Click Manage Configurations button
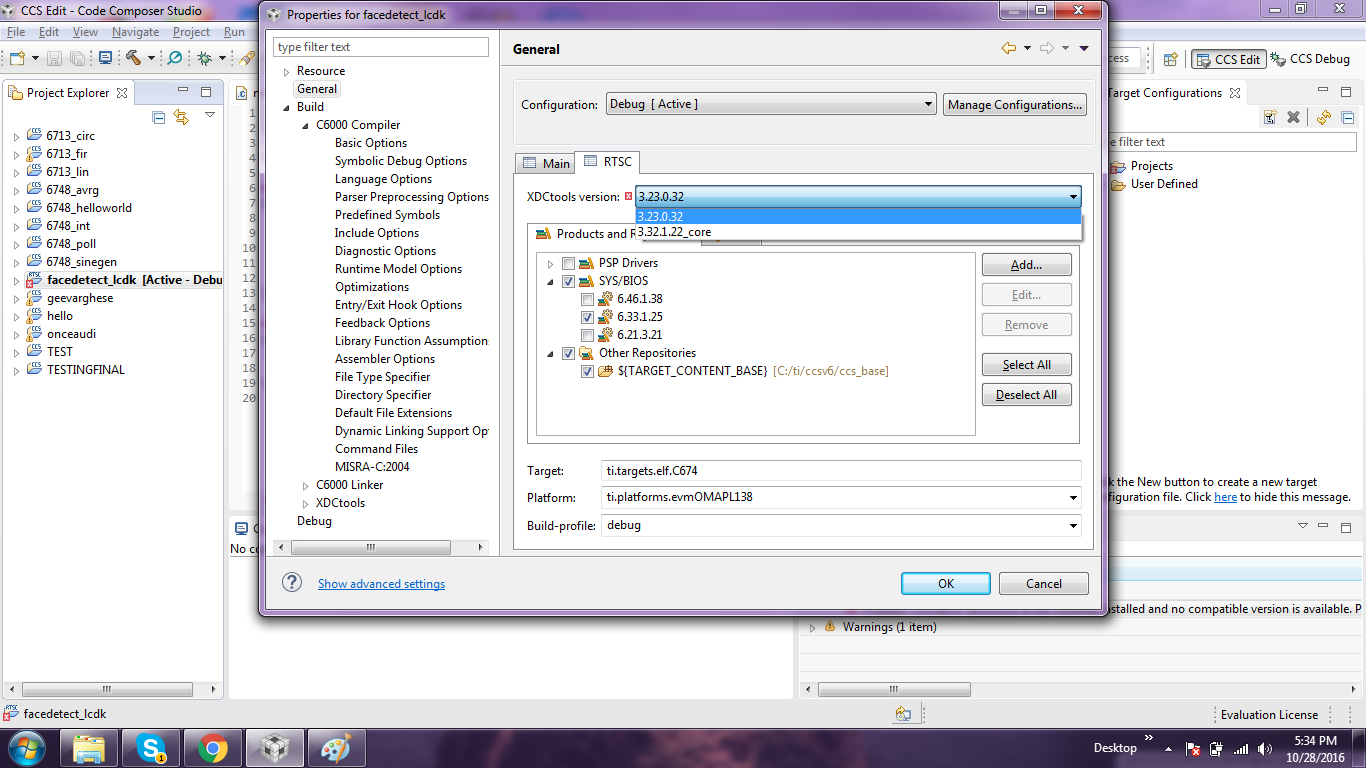Viewport: 1366px width, 768px height. click(1015, 104)
